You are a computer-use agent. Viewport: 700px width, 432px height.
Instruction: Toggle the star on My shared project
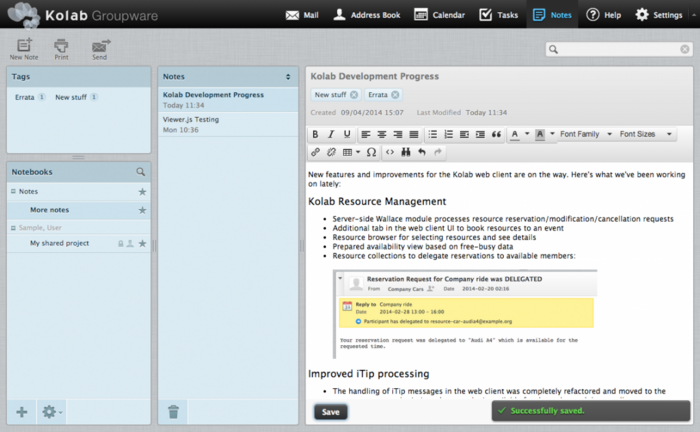coord(142,243)
